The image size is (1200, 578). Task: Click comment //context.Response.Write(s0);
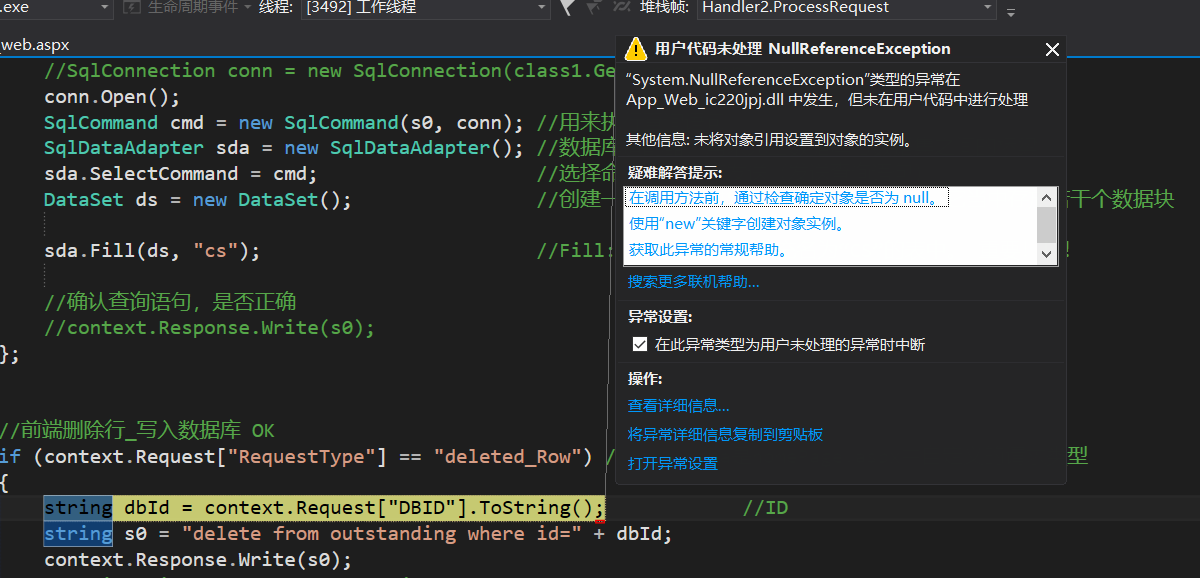pyautogui.click(x=210, y=328)
